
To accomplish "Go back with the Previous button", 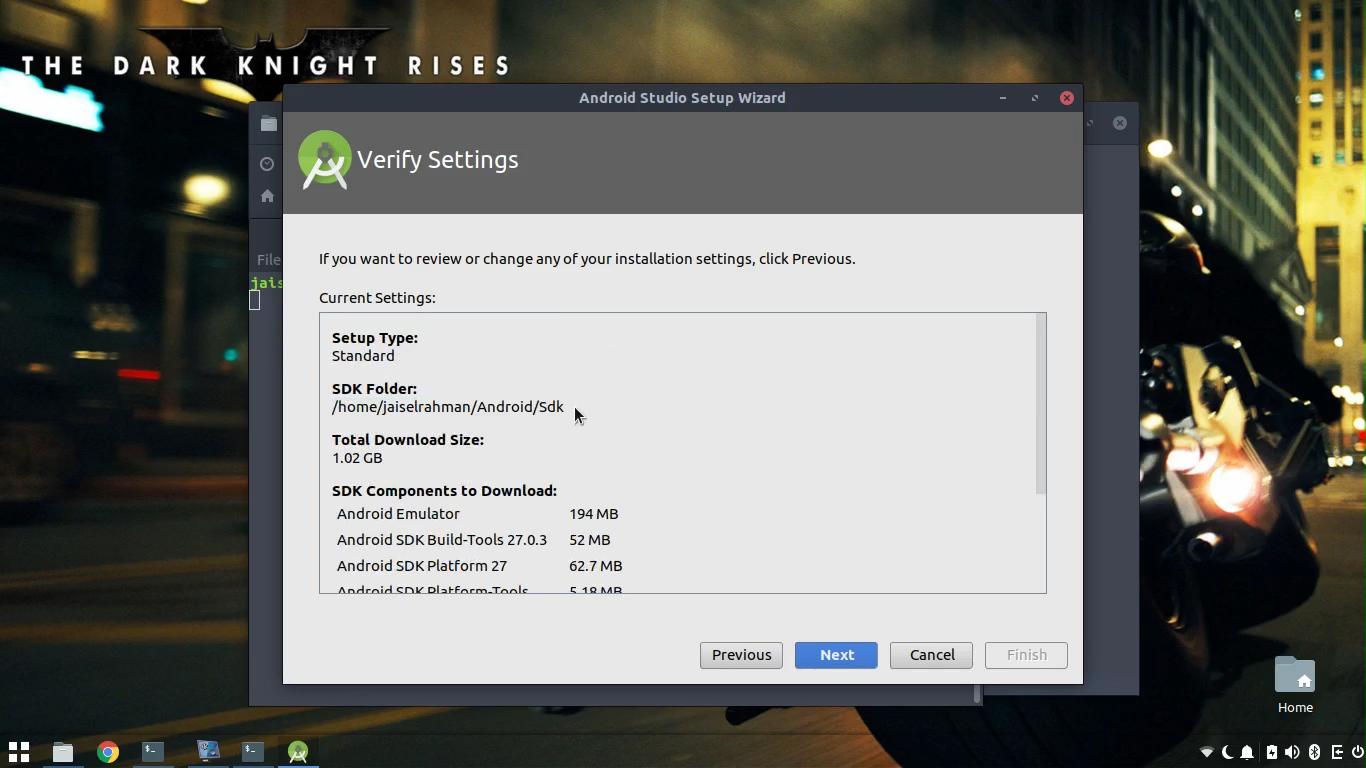I will pos(741,655).
